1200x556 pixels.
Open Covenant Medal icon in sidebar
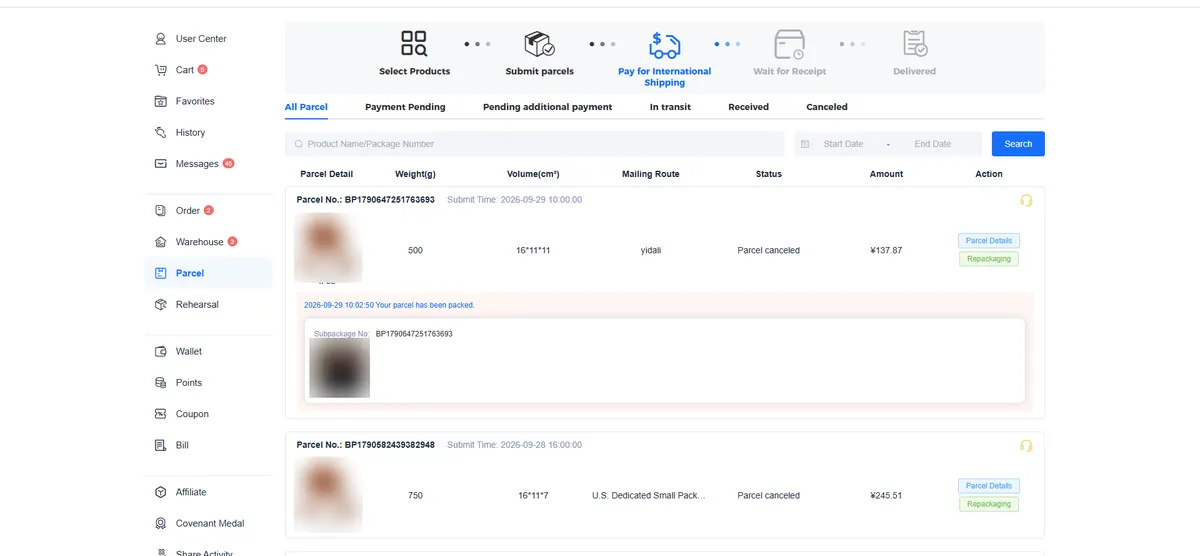(161, 523)
